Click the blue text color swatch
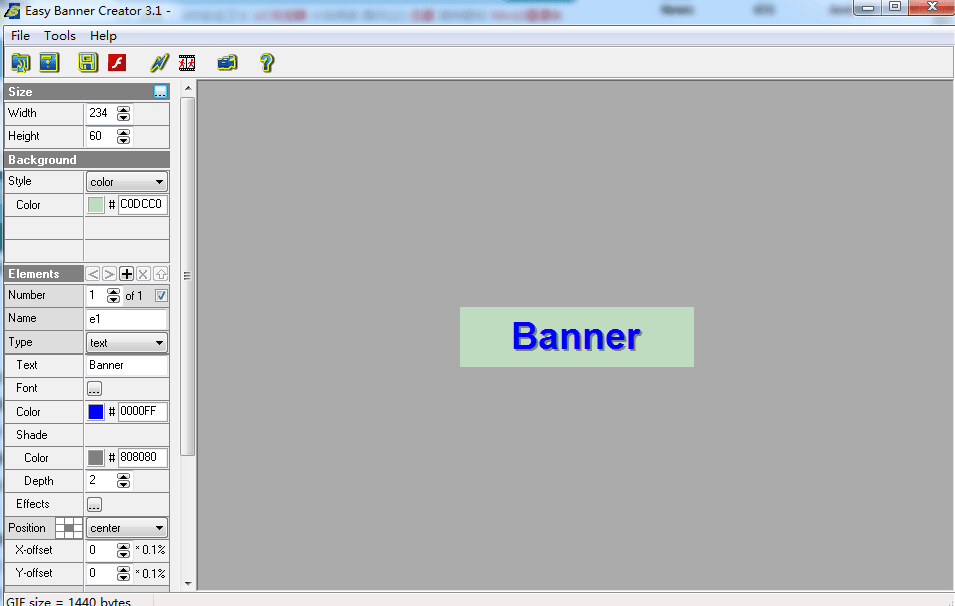The width and height of the screenshot is (955, 606). (x=95, y=411)
